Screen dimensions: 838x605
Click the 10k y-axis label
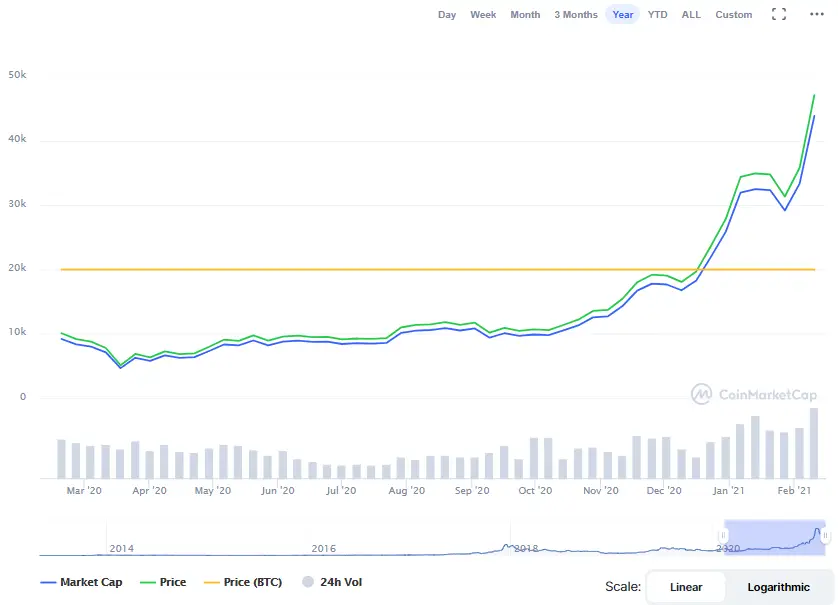17,332
